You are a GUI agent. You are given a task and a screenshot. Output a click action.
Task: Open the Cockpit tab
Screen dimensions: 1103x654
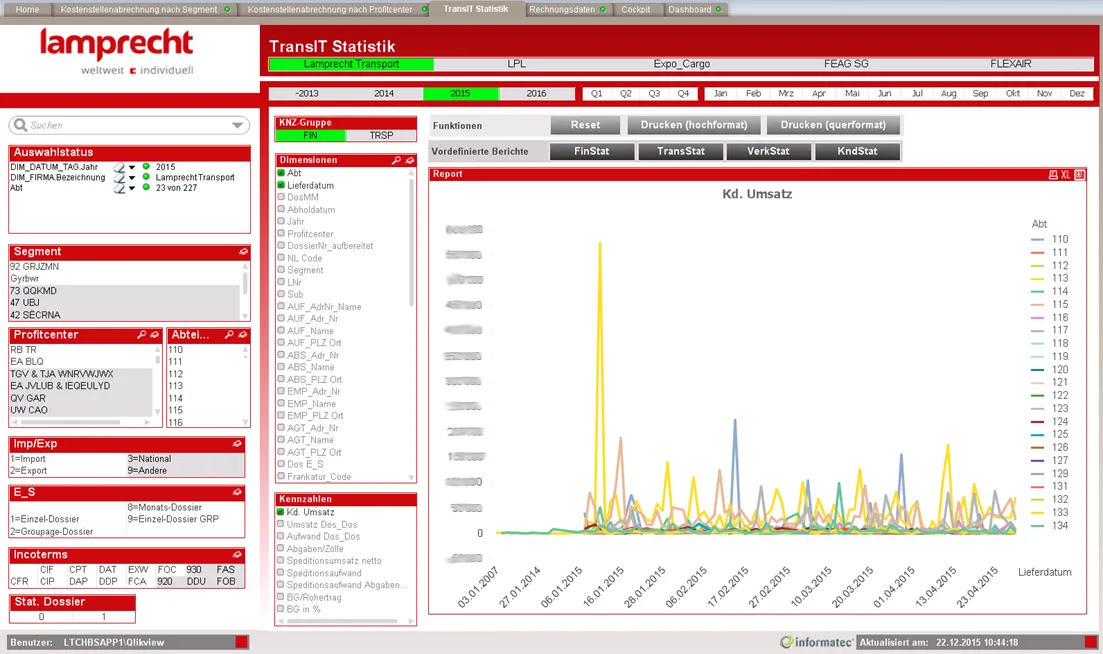(x=636, y=9)
